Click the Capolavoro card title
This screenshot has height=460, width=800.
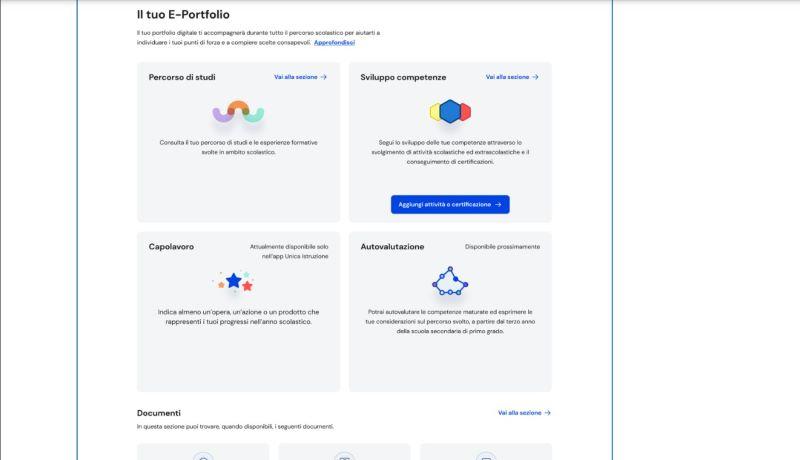pyautogui.click(x=171, y=246)
